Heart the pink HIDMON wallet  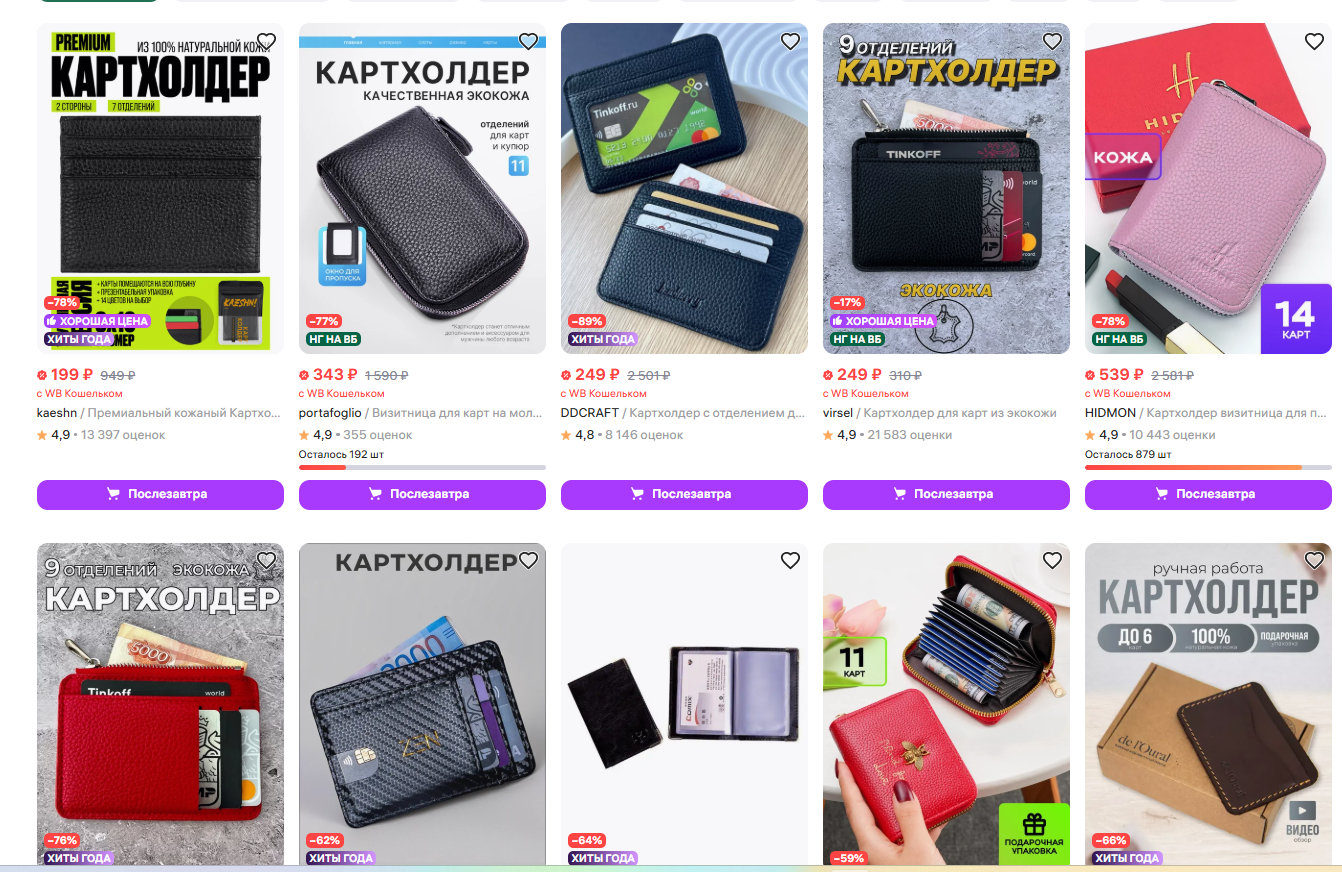click(1314, 41)
